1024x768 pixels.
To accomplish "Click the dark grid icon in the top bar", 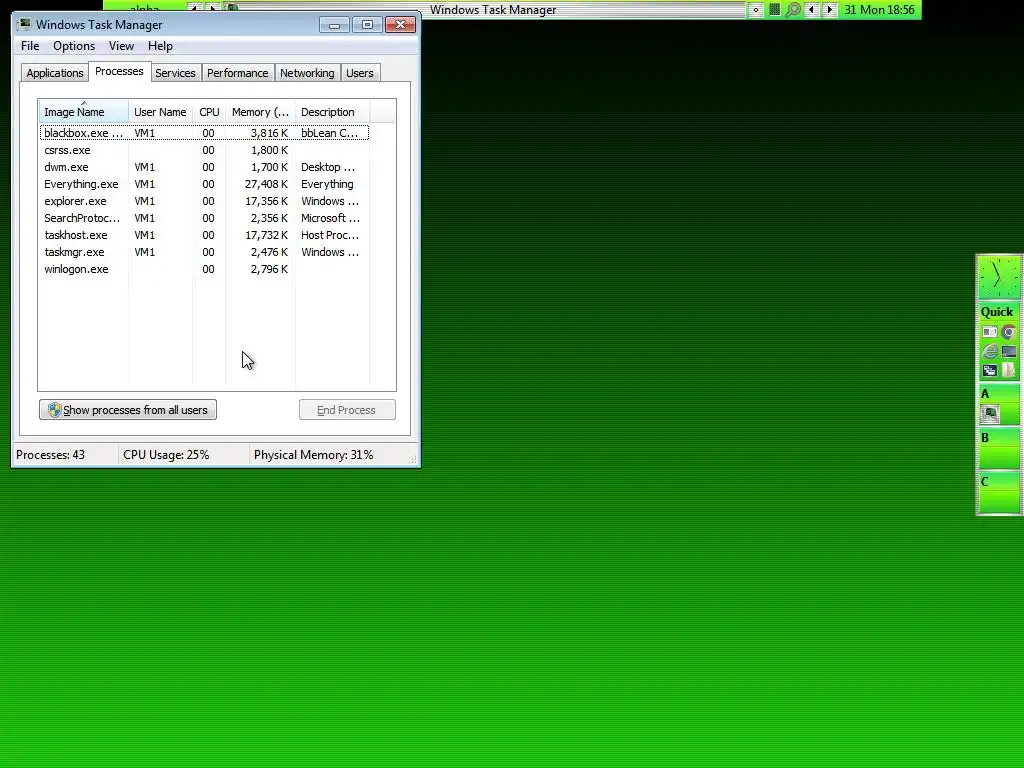I will (x=775, y=10).
